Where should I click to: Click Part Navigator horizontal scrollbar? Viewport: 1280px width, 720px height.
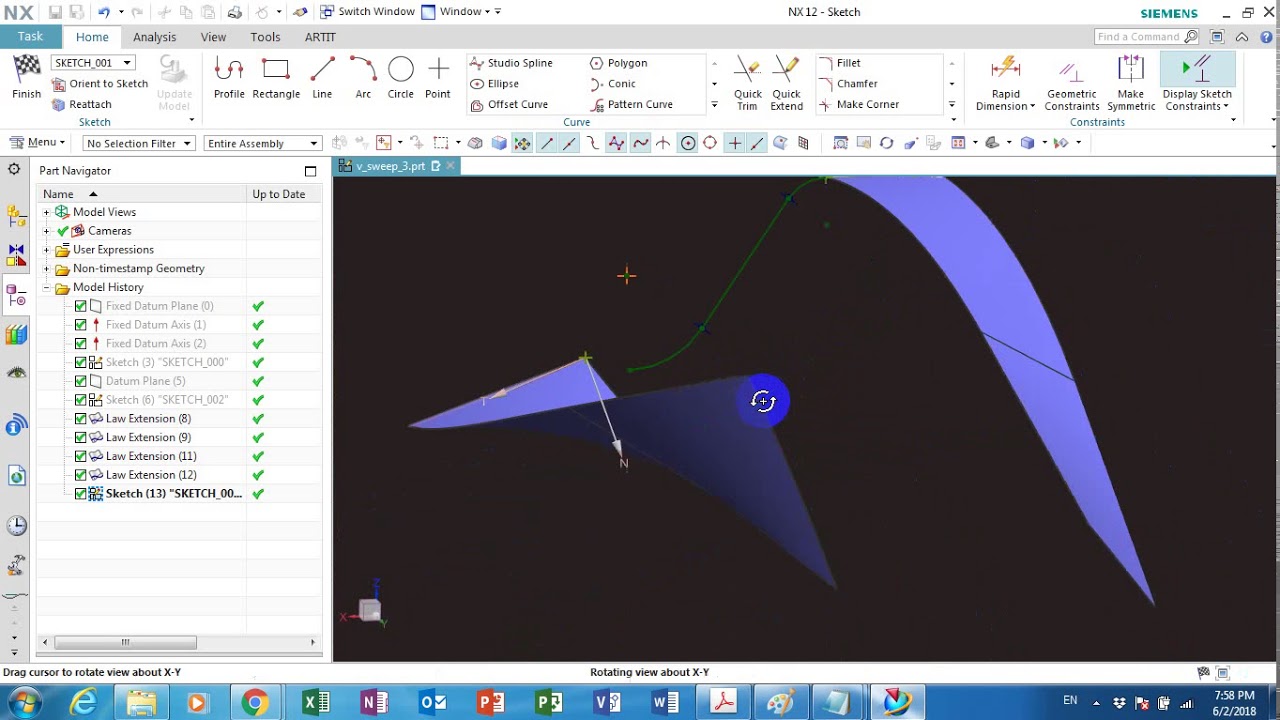pos(125,642)
